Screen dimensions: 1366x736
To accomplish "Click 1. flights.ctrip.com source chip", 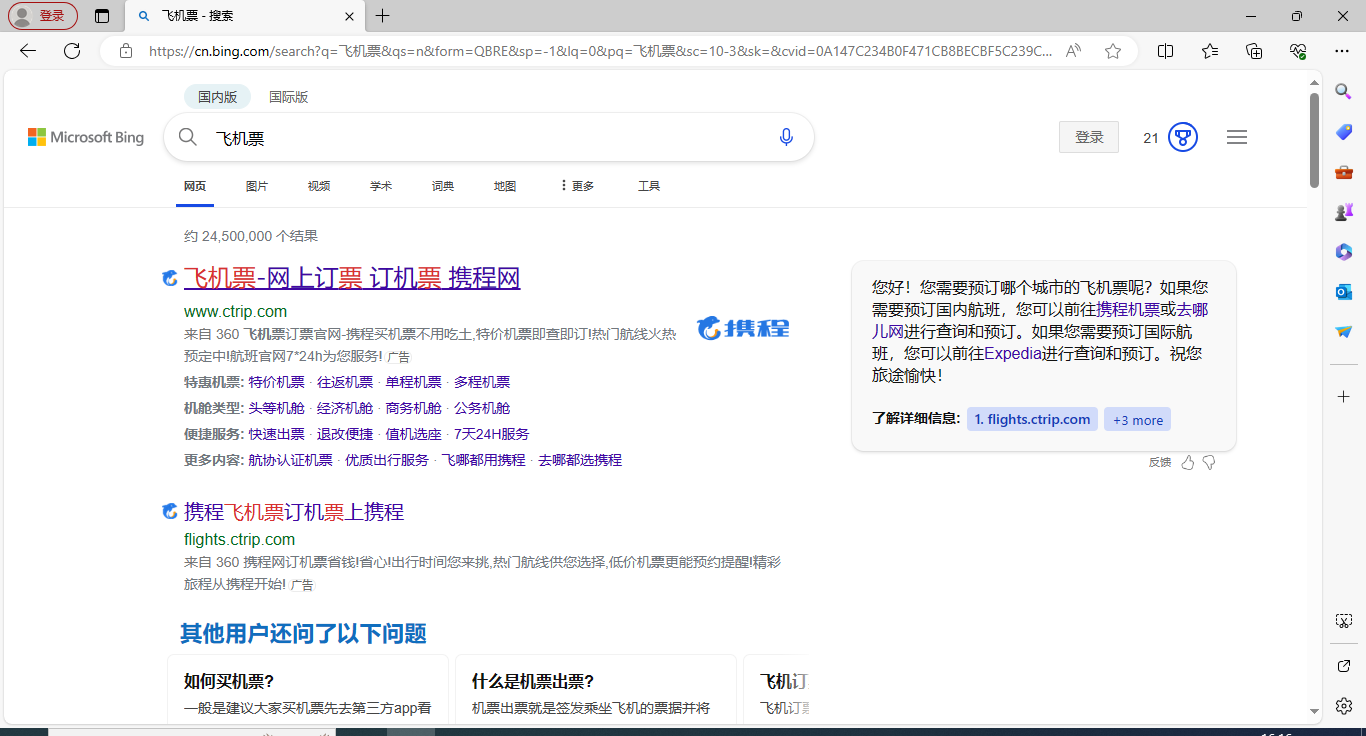I will 1032,420.
